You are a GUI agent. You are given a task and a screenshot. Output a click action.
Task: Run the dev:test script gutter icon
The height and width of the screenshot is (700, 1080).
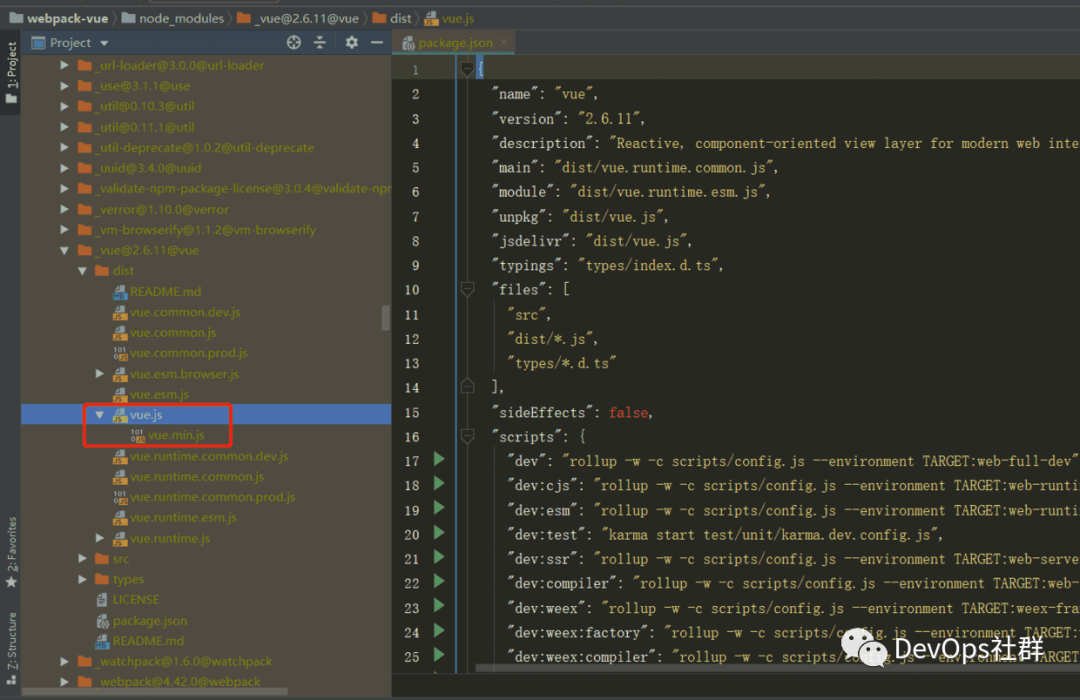(x=439, y=533)
